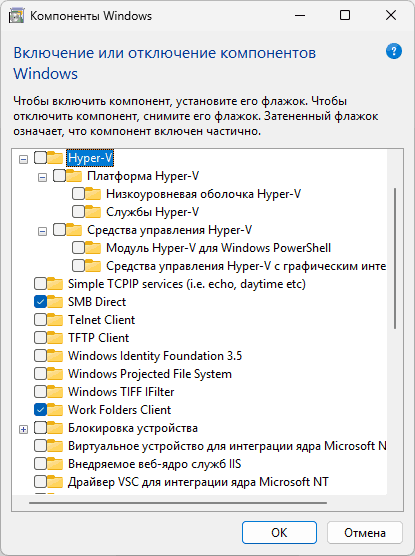Viewport: 415px width, 556px height.
Task: Click folder icon beside Виртуальное устройство для интеграции
Action: click(x=56, y=446)
